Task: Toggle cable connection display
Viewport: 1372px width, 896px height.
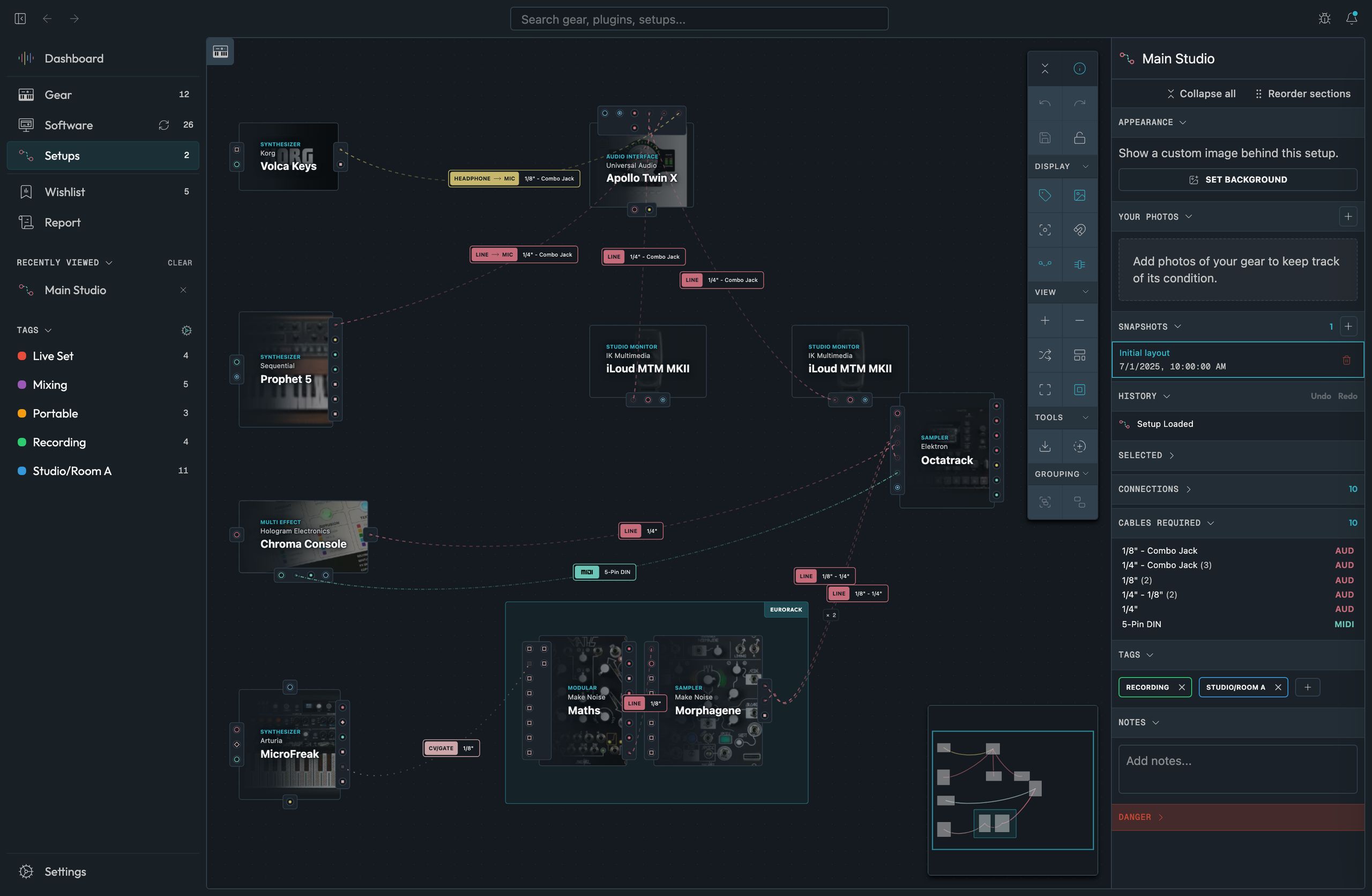Action: (x=1045, y=264)
